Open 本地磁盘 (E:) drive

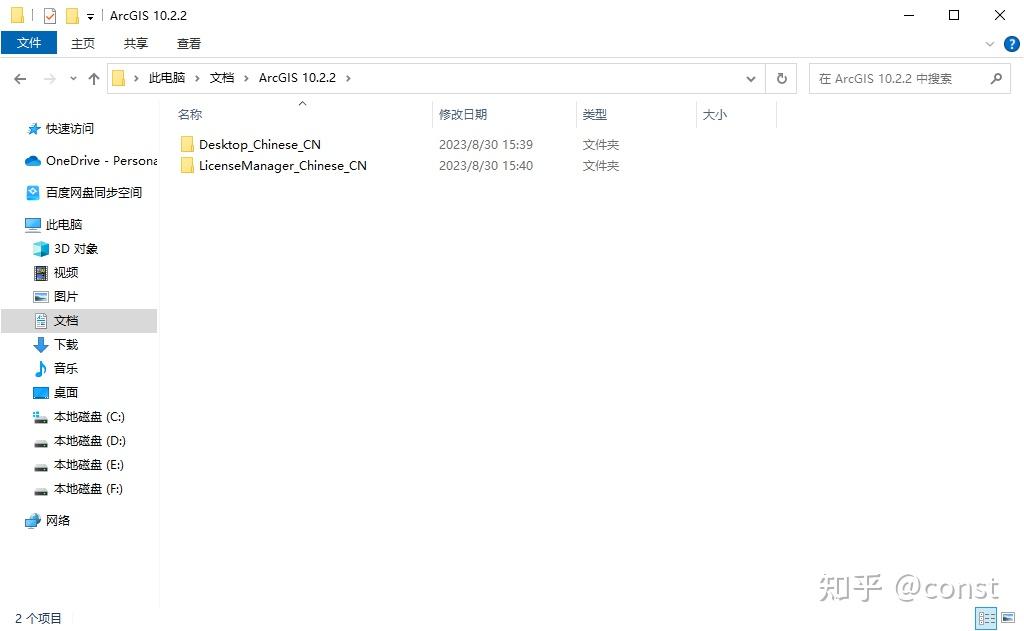89,465
